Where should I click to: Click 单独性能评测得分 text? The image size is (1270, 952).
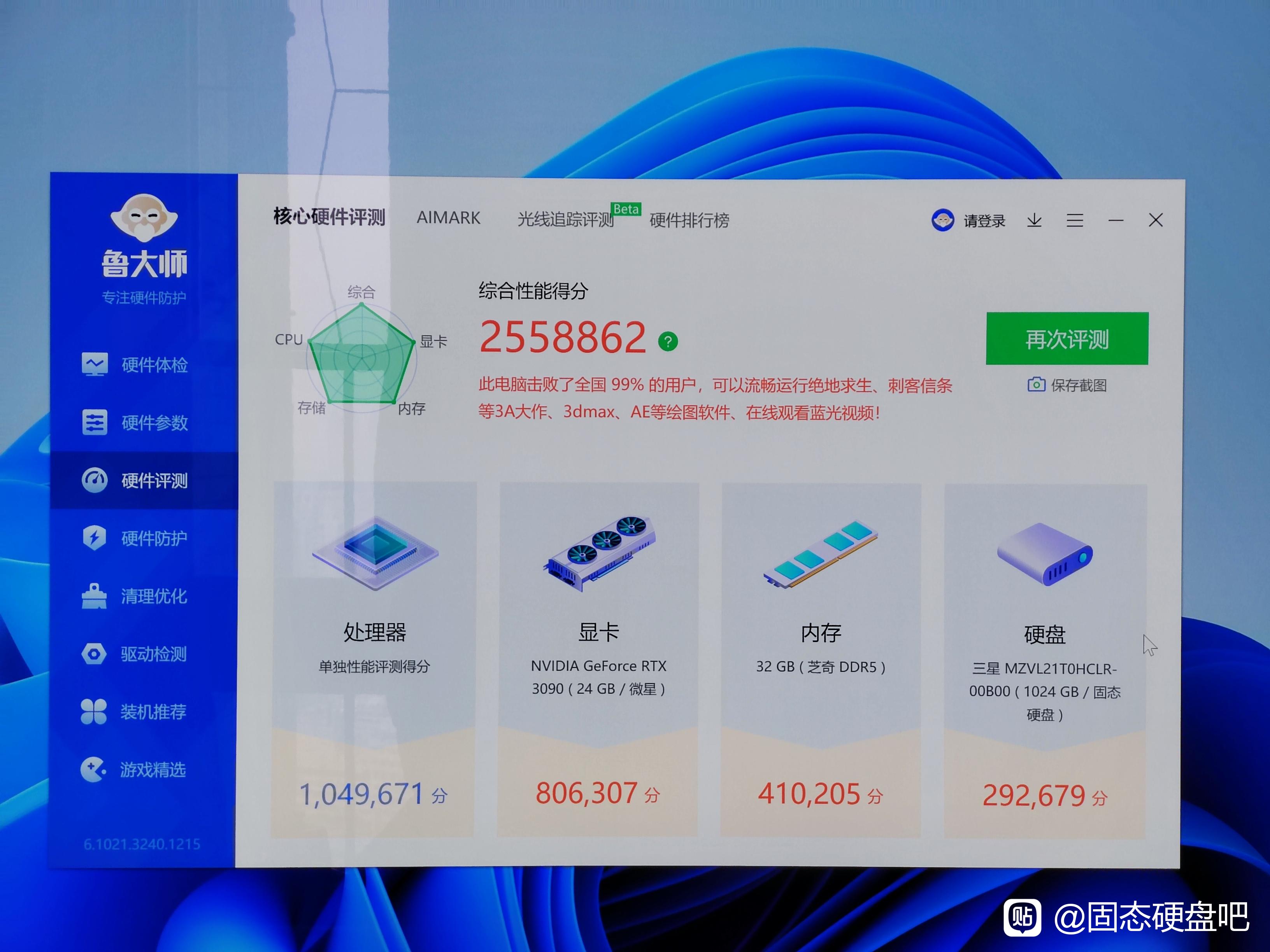tap(374, 666)
